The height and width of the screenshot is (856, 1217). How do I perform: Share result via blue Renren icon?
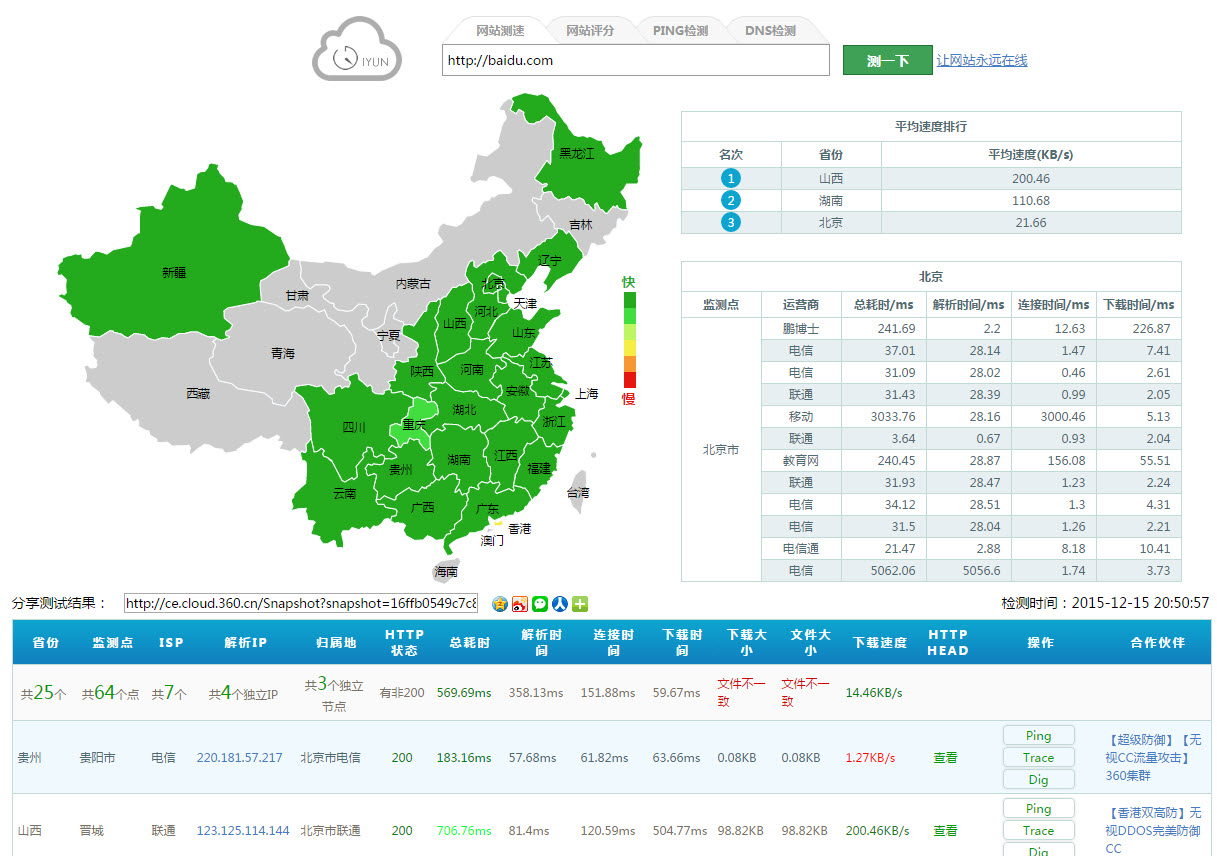click(560, 604)
